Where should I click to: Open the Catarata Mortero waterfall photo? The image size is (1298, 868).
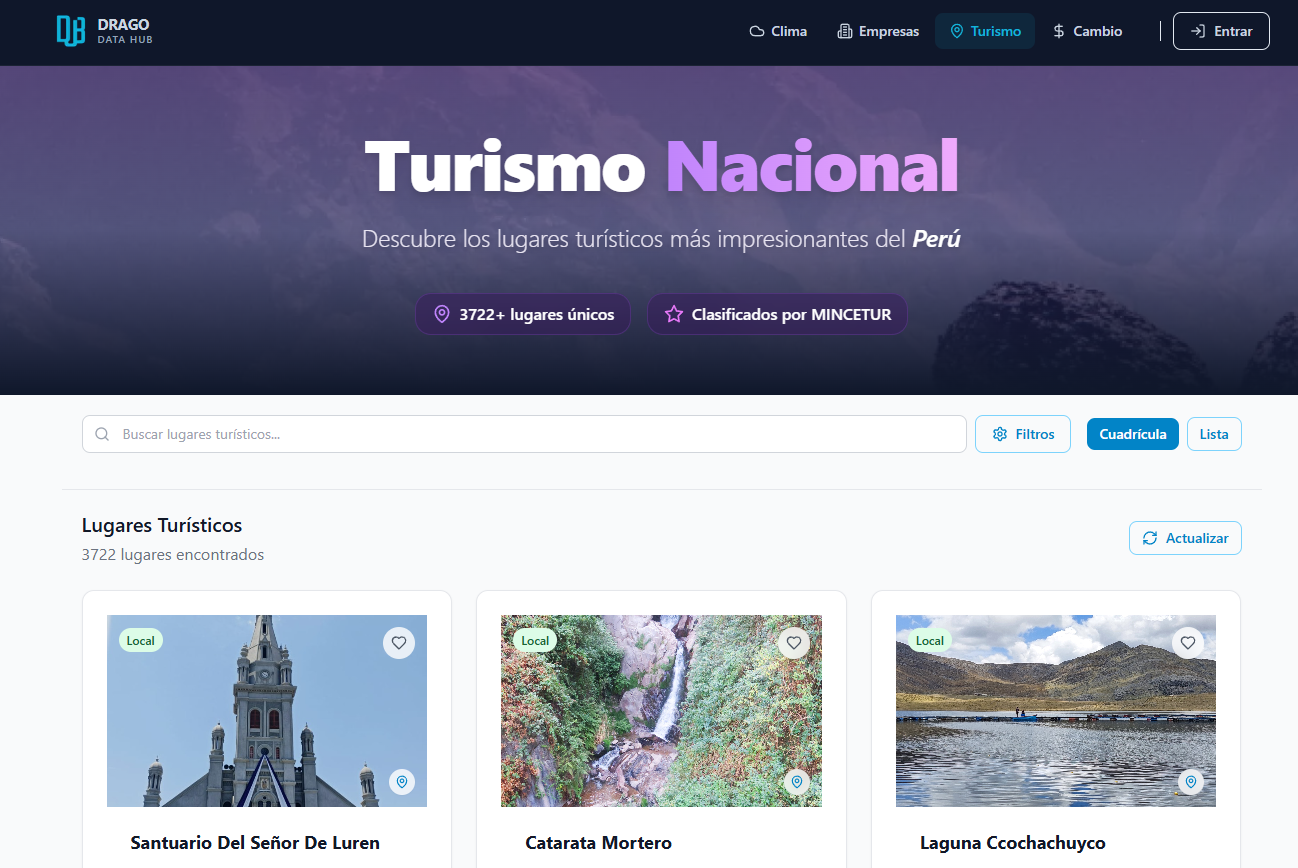tap(661, 711)
